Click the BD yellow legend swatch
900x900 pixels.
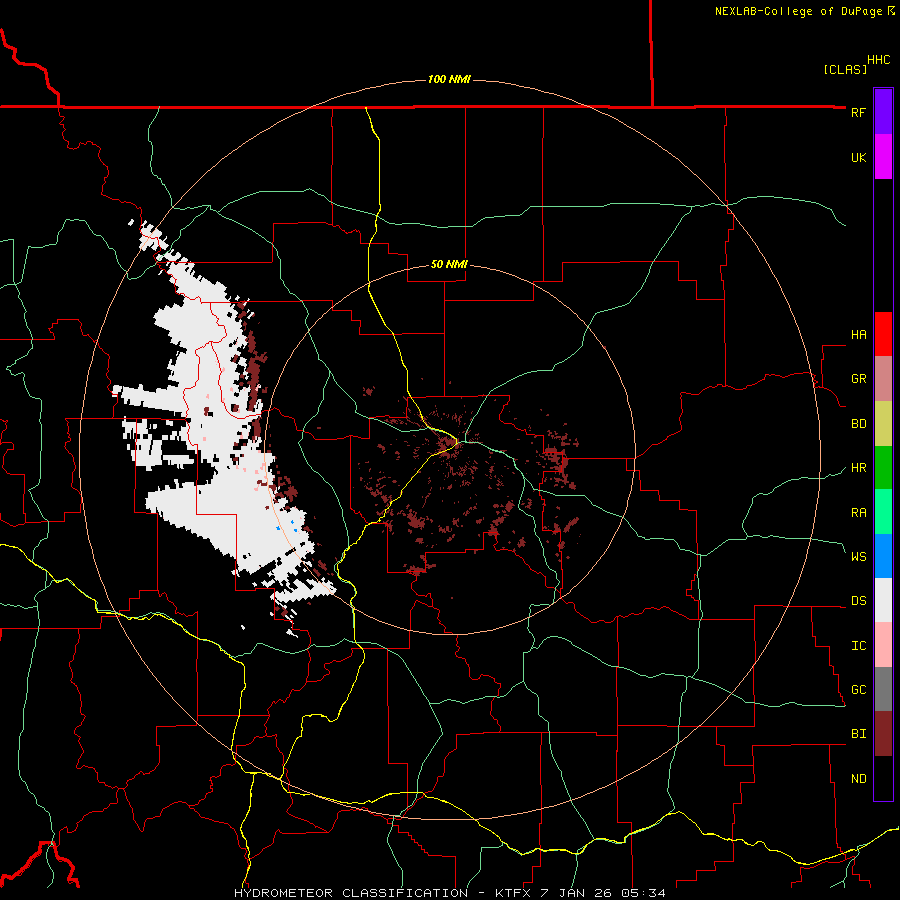tap(883, 424)
